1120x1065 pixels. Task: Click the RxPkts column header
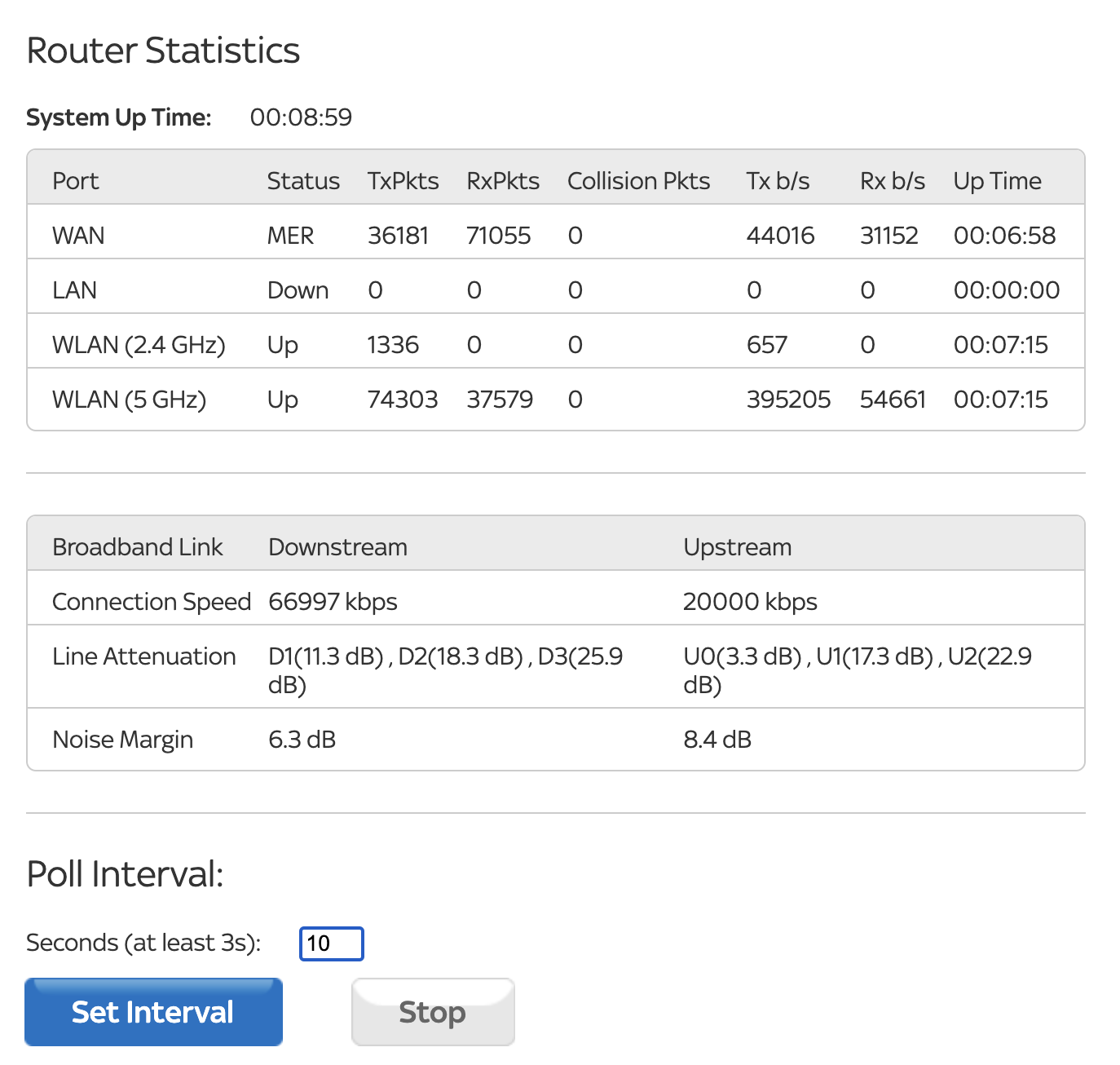tap(502, 181)
